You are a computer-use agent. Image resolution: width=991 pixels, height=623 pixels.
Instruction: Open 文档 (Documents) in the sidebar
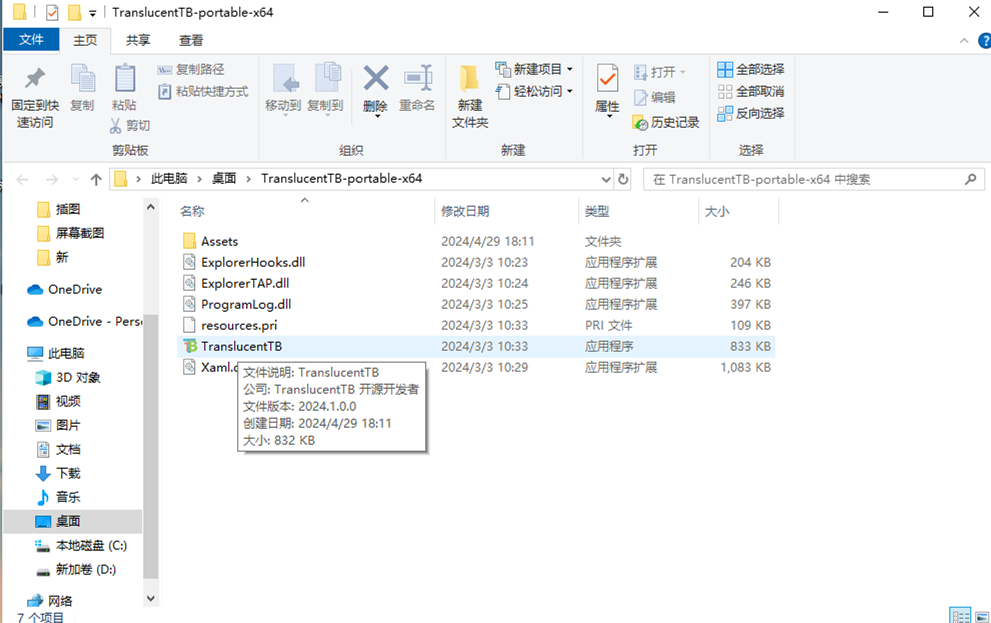click(68, 449)
